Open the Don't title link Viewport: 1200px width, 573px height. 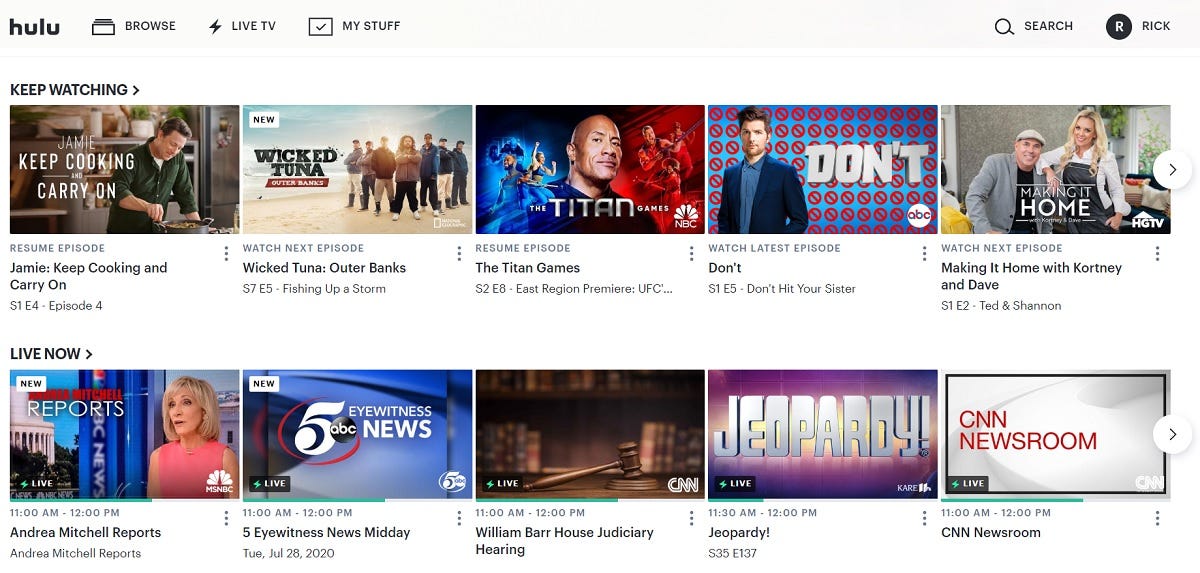[x=725, y=268]
